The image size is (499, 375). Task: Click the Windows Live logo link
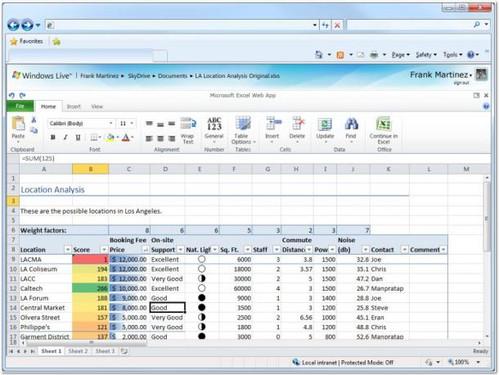click(42, 76)
